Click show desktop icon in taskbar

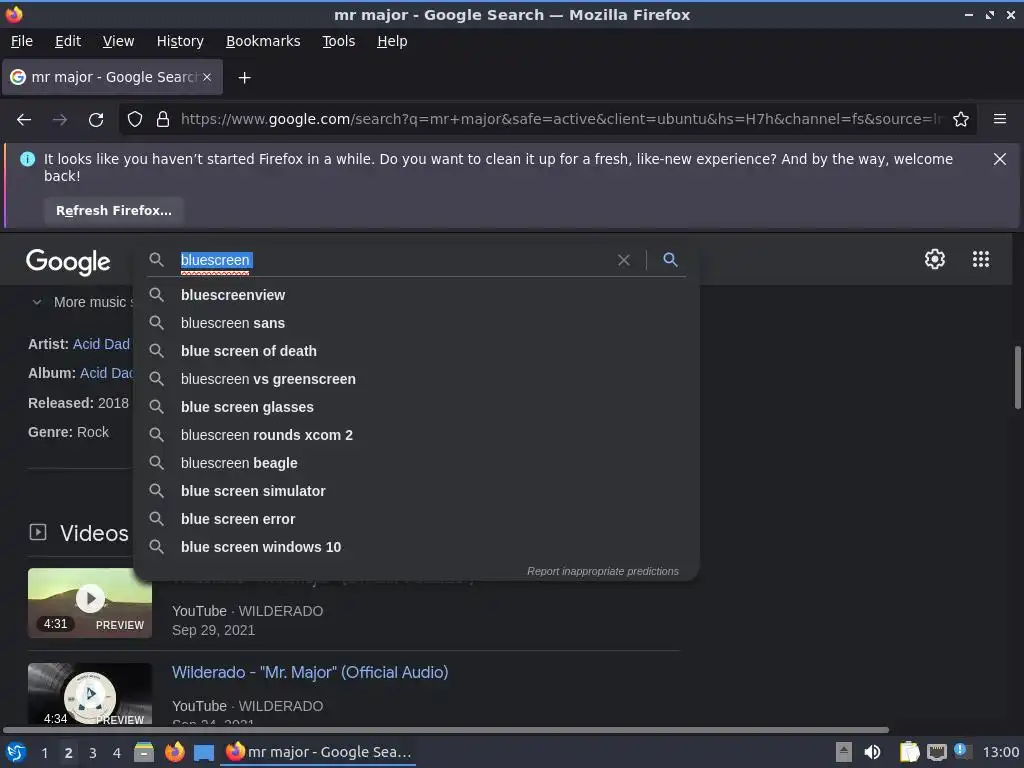click(x=204, y=753)
